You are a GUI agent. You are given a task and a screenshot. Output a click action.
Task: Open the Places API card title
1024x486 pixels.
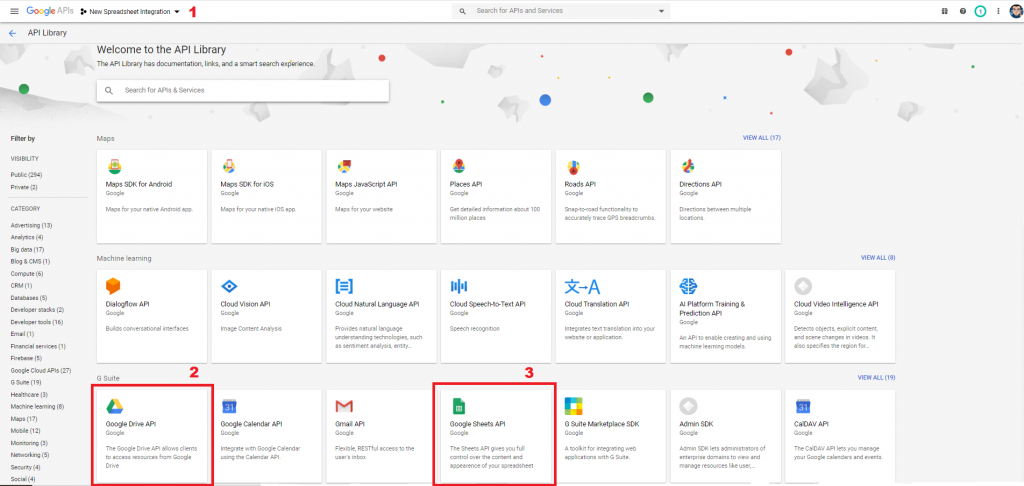466,184
